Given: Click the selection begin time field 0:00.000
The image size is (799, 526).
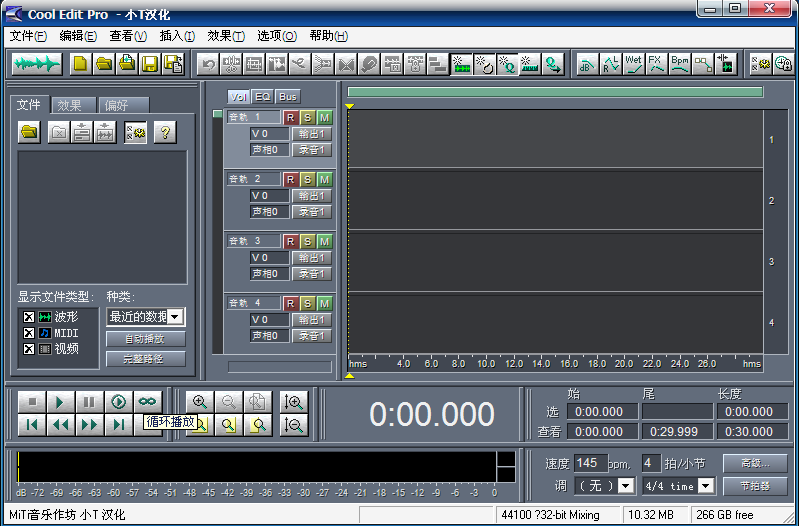Looking at the screenshot, I should (x=602, y=411).
